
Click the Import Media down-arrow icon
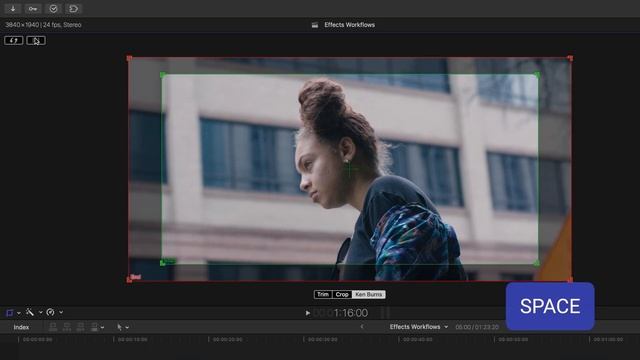pos(13,9)
